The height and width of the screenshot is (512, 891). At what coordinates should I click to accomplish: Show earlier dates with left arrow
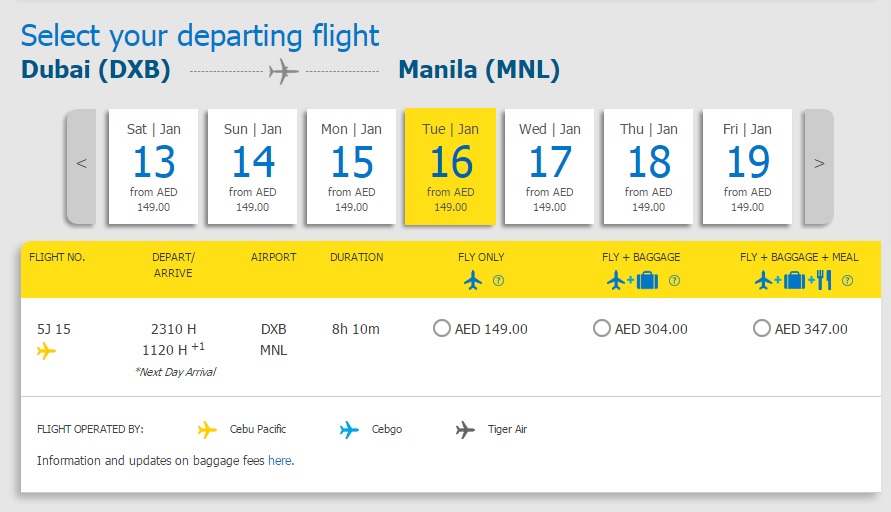(81, 166)
